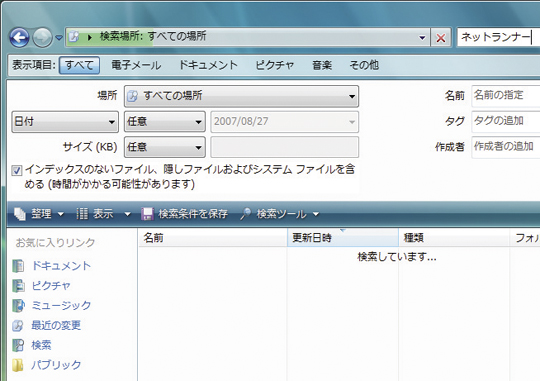
Task: Click the パブリック folder icon in sidebar
Action: click(18, 365)
